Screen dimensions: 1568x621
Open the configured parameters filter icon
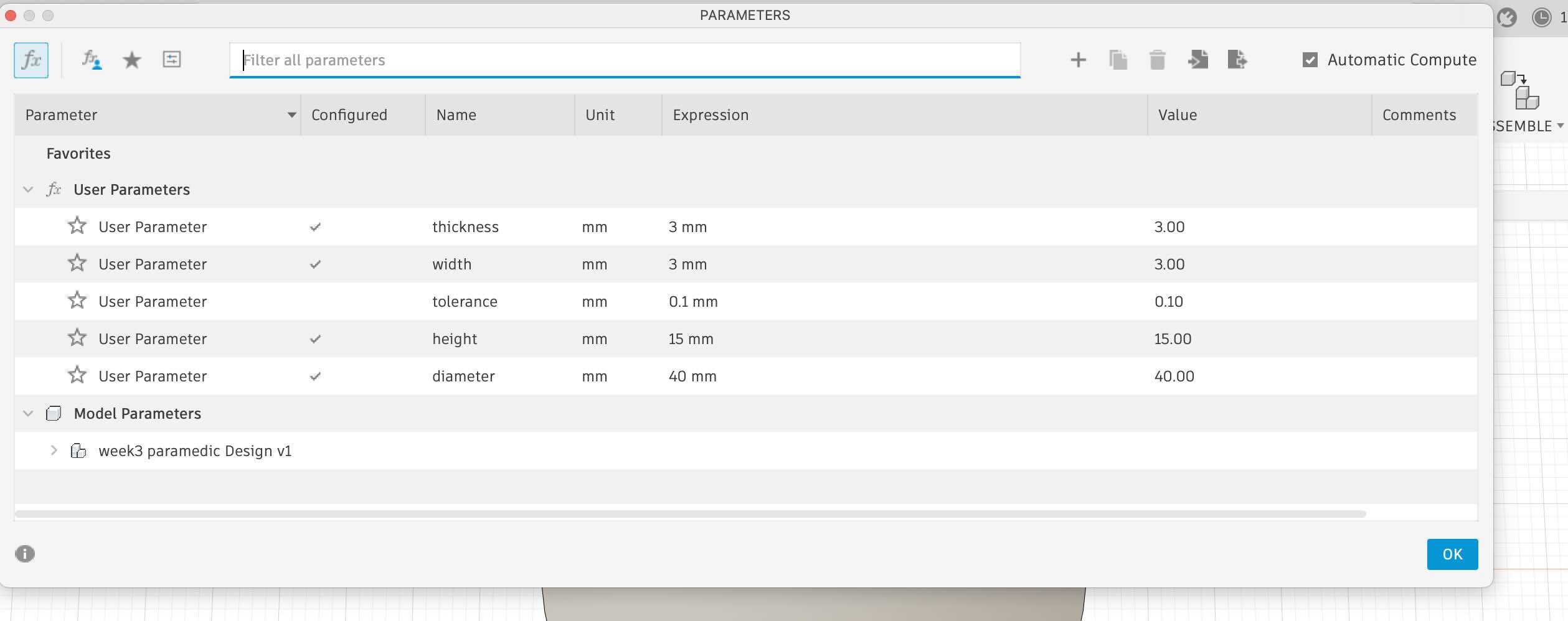click(x=171, y=60)
